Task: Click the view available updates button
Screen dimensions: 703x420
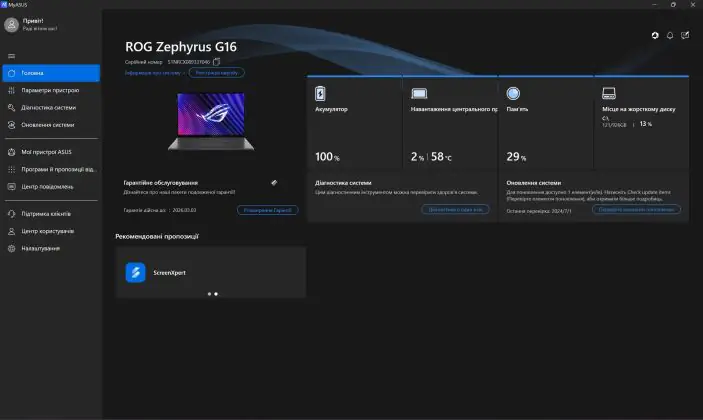Action: pos(636,209)
